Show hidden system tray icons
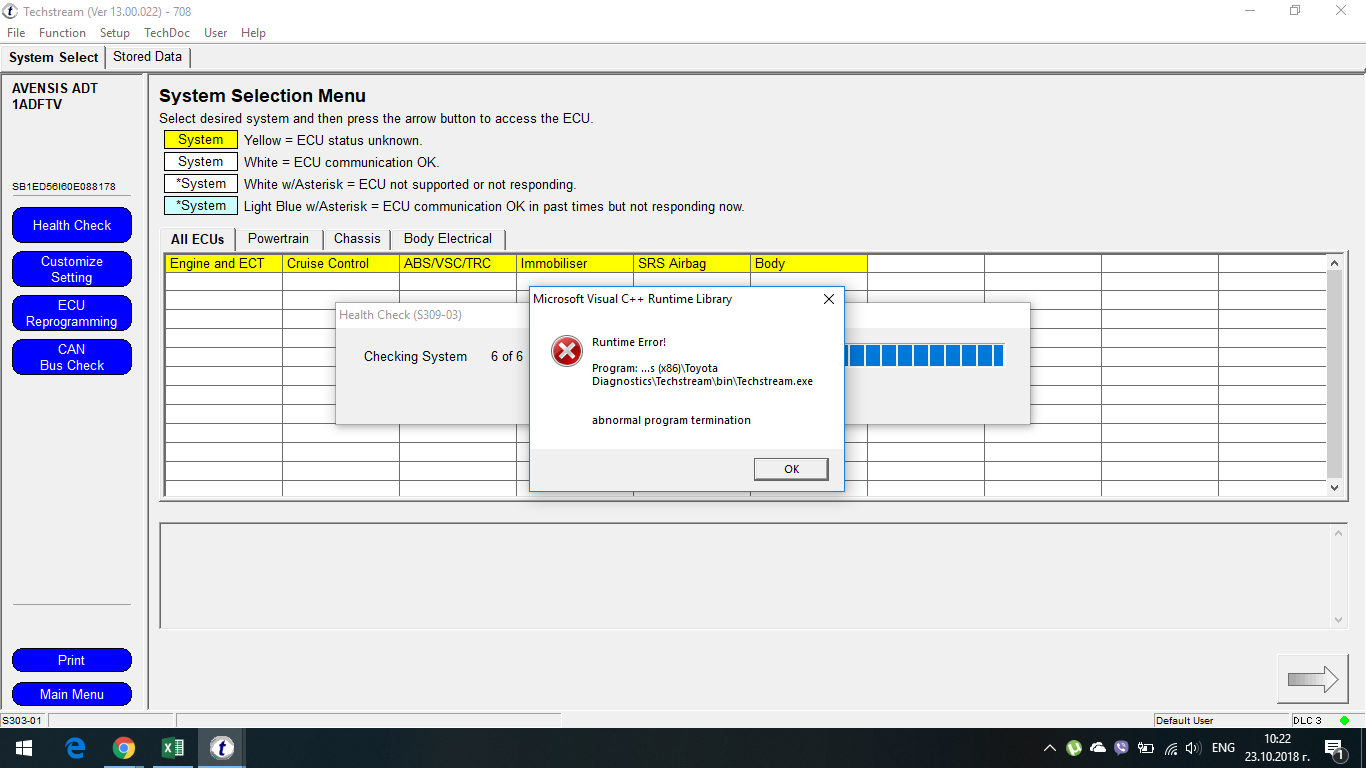The image size is (1366, 768). (1049, 748)
